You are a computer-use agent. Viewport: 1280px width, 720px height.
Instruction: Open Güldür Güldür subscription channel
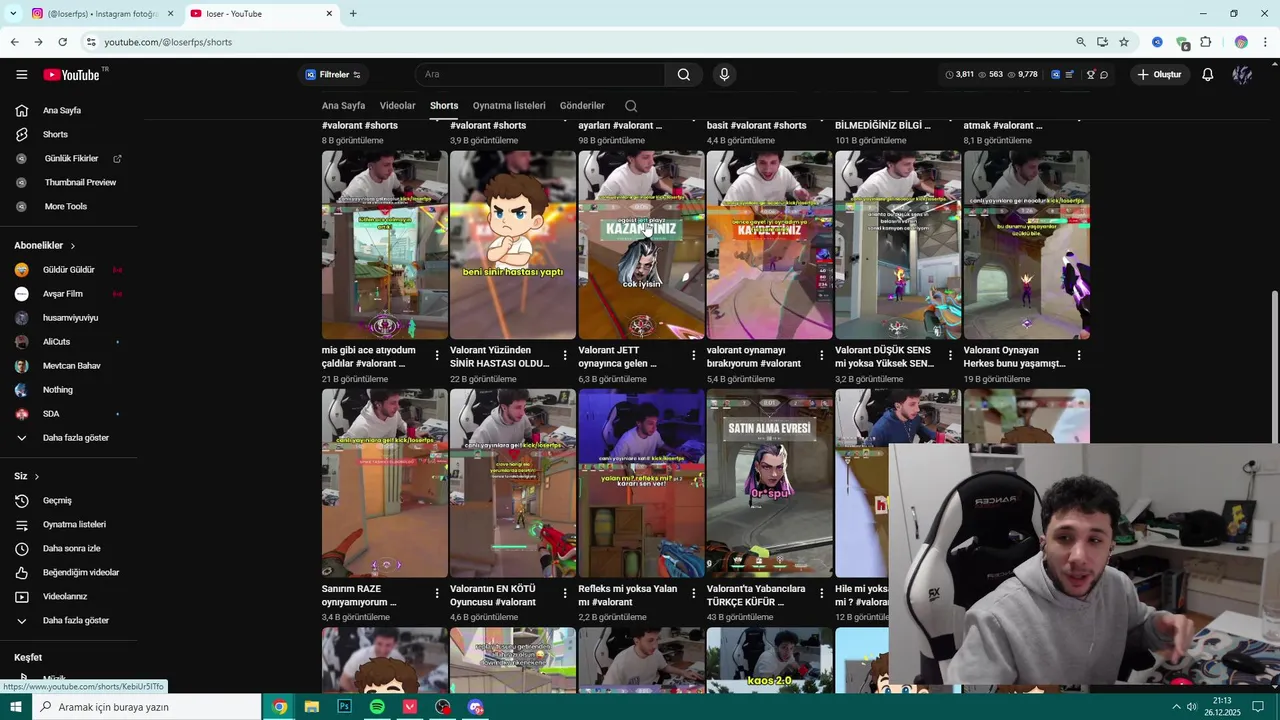click(x=68, y=270)
